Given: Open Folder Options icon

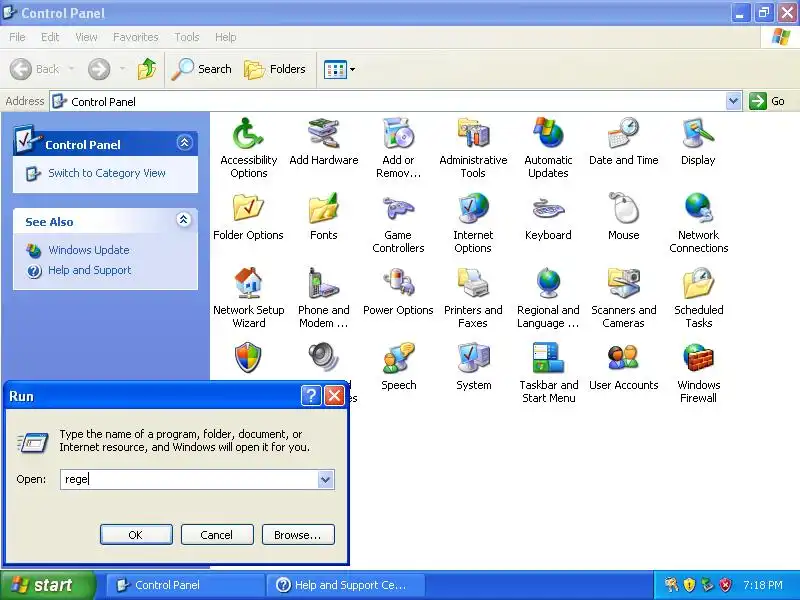Looking at the screenshot, I should click(x=248, y=209).
